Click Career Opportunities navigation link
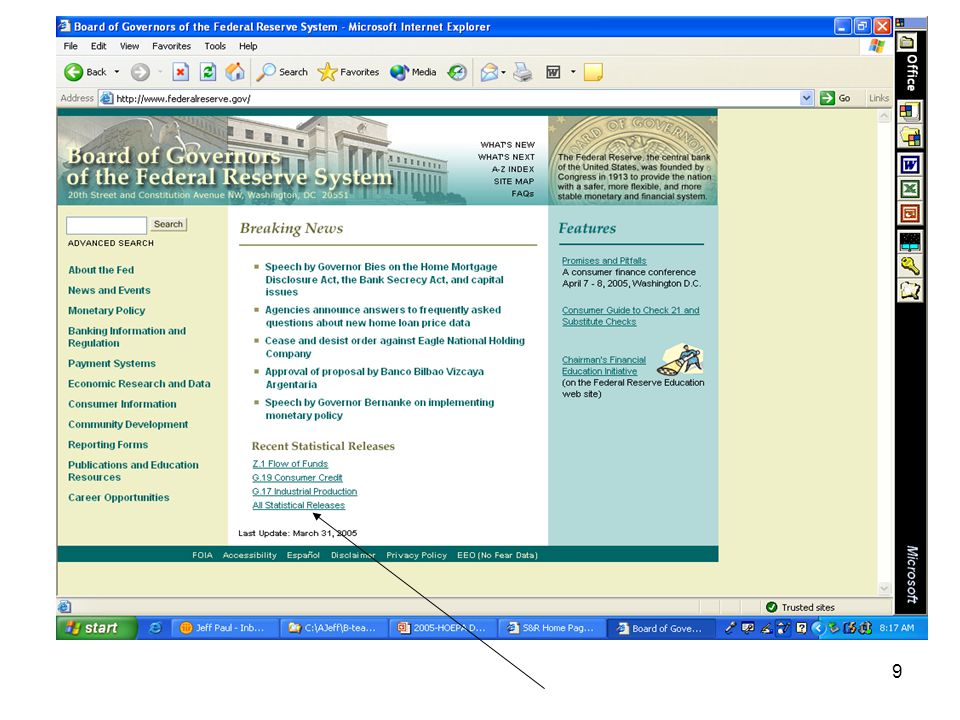The width and height of the screenshot is (960, 720). (119, 497)
